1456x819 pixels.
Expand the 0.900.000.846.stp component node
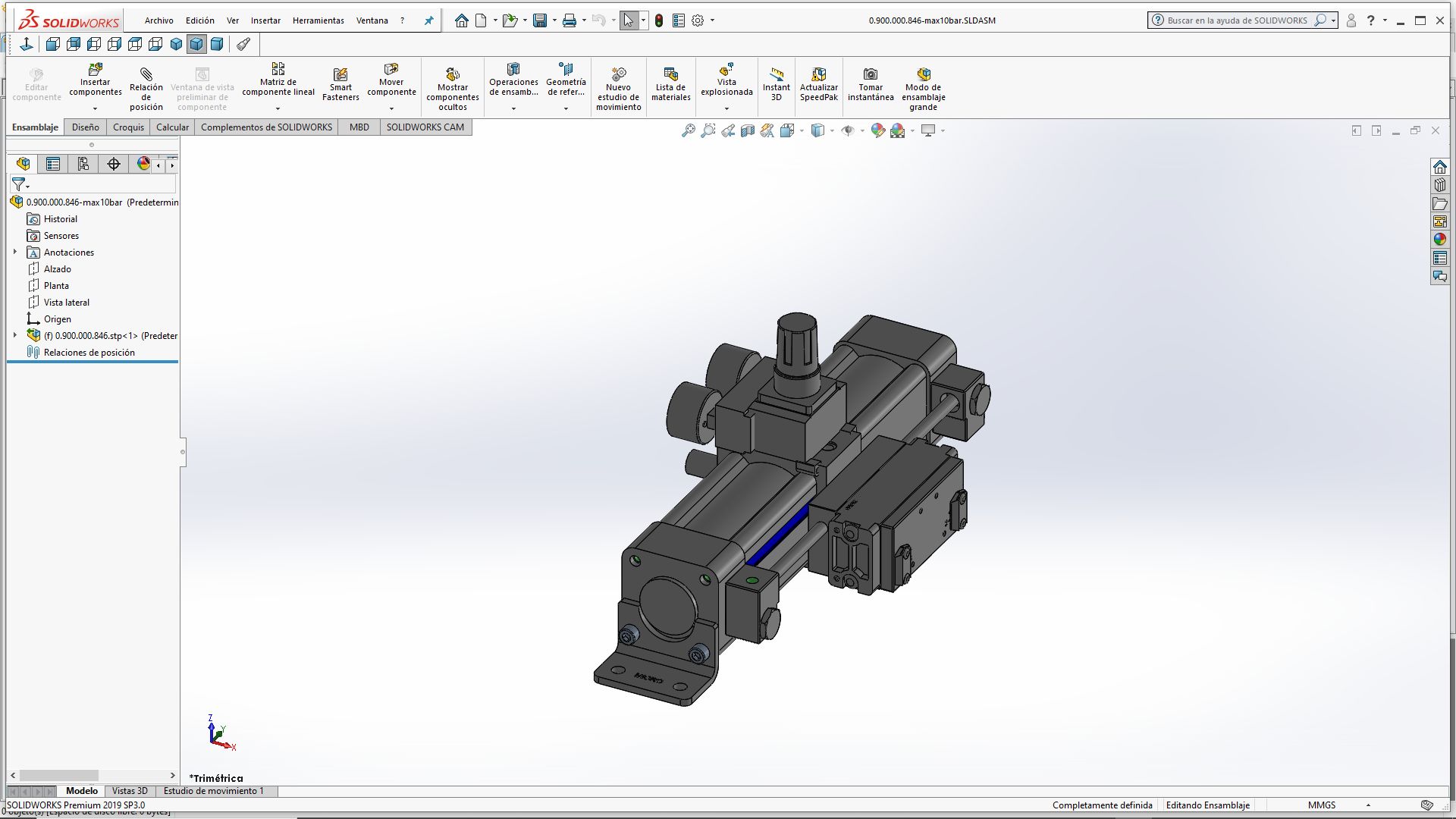pos(14,335)
